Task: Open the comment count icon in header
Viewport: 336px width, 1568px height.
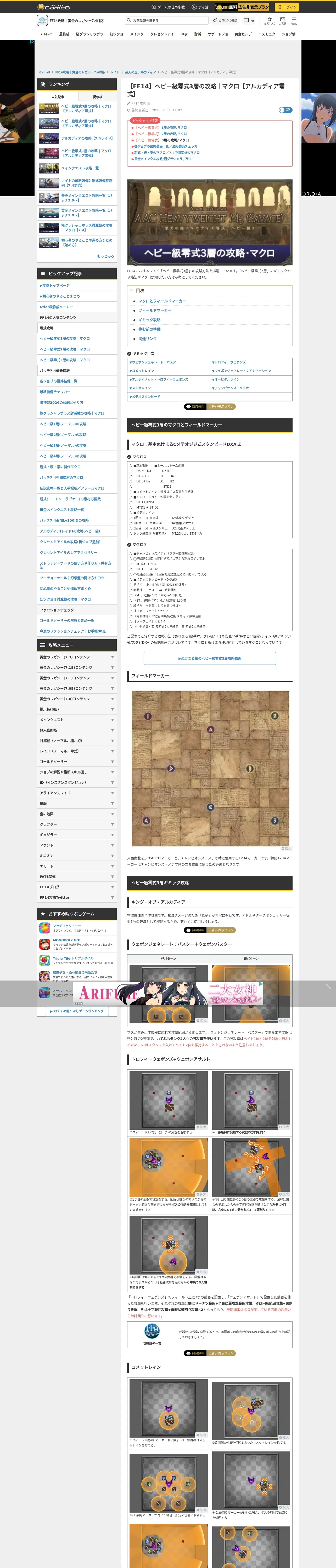Action: (x=249, y=21)
